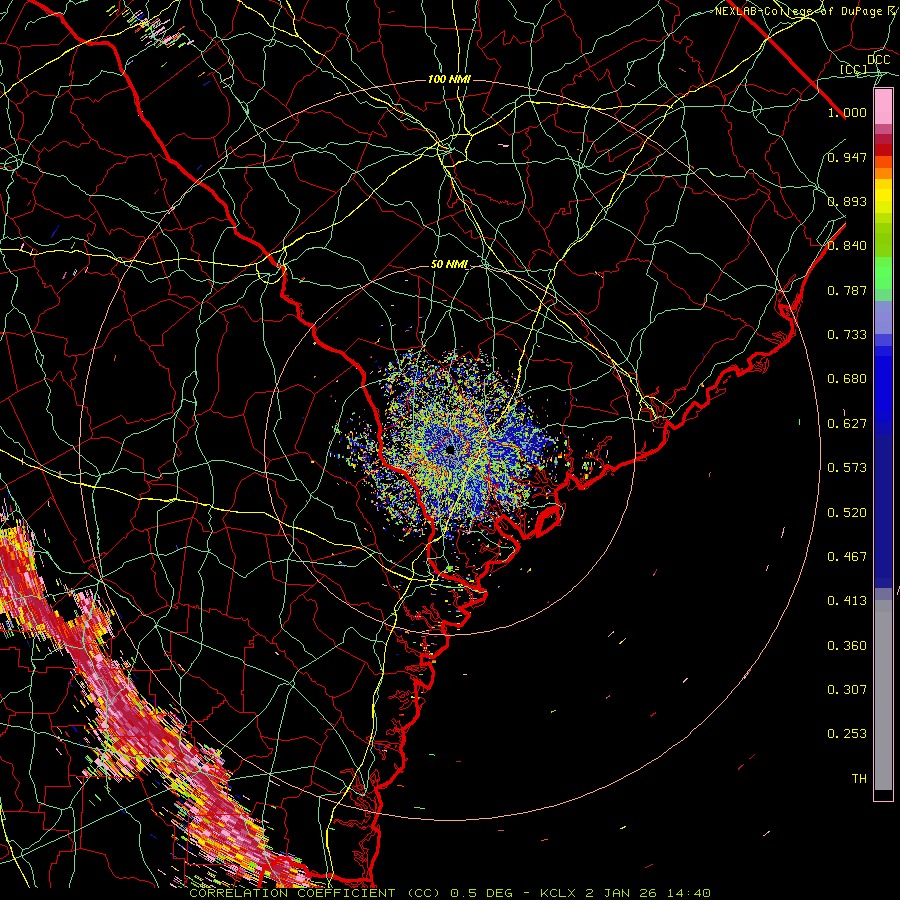Click the 0.947 scale value
This screenshot has height=900, width=900.
pyautogui.click(x=847, y=157)
